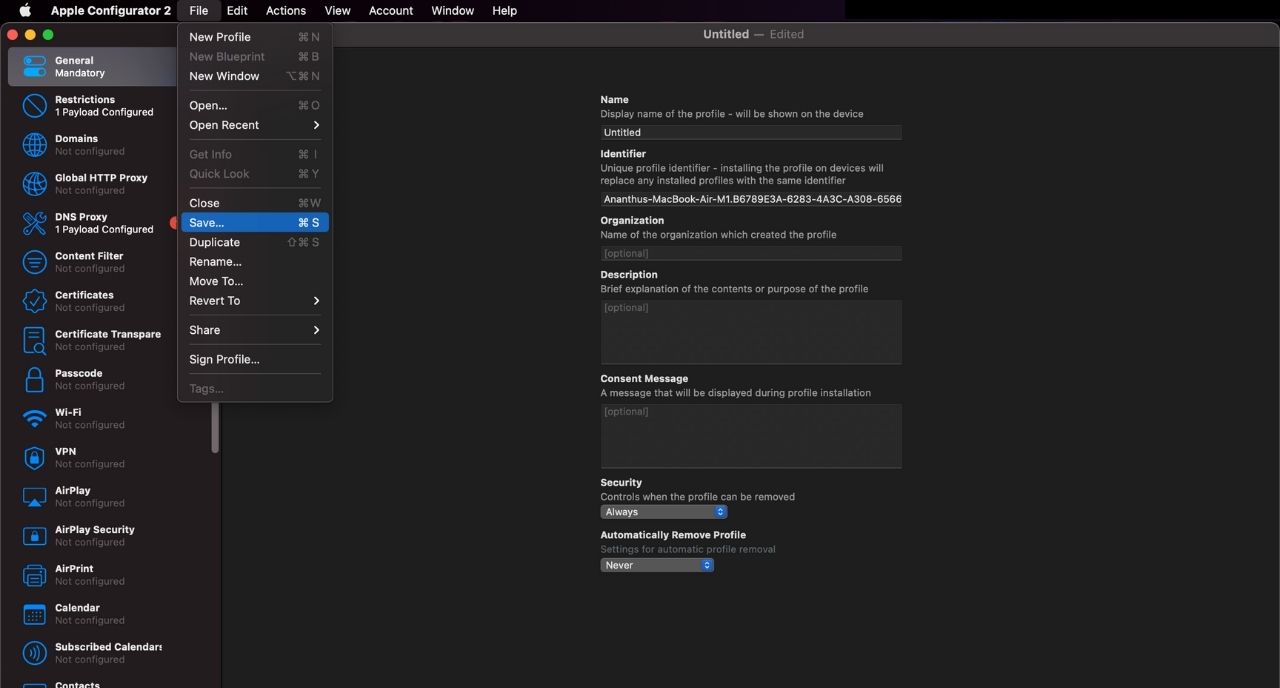Expand the Revert To submenu

[255, 301]
